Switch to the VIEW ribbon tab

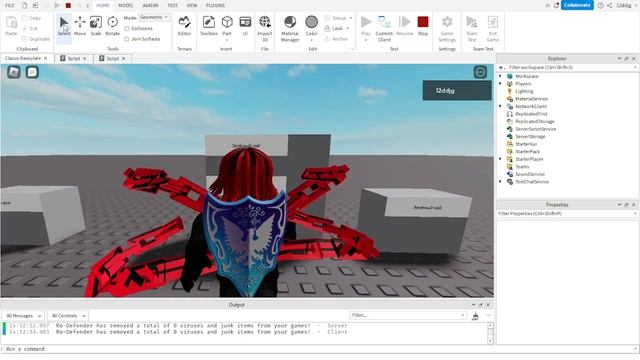tap(191, 5)
